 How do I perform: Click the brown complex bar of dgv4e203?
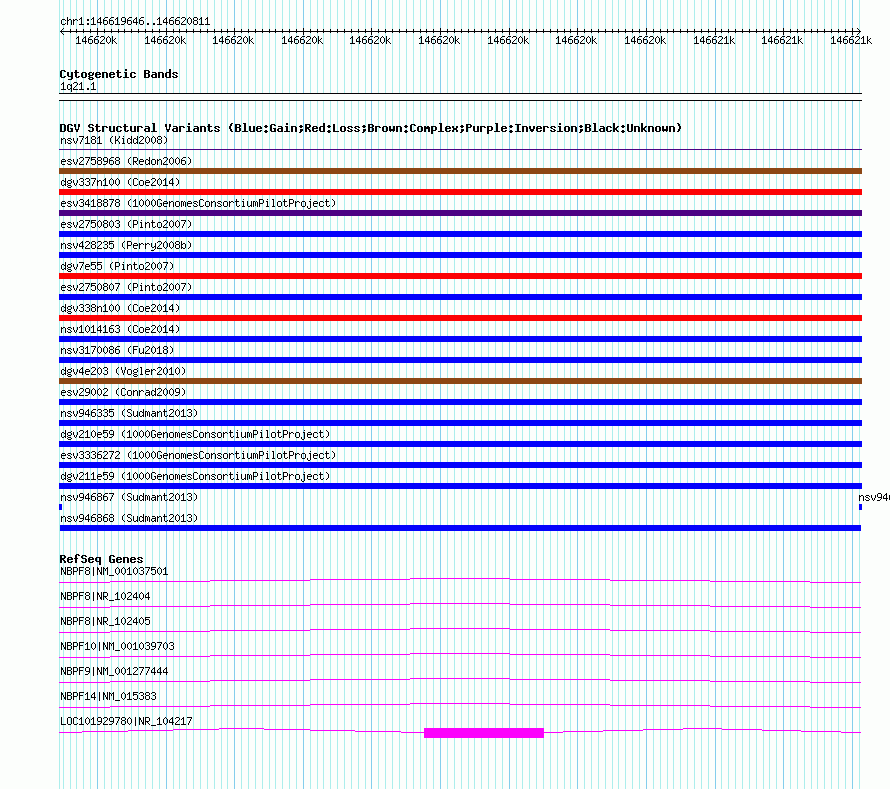click(x=460, y=381)
